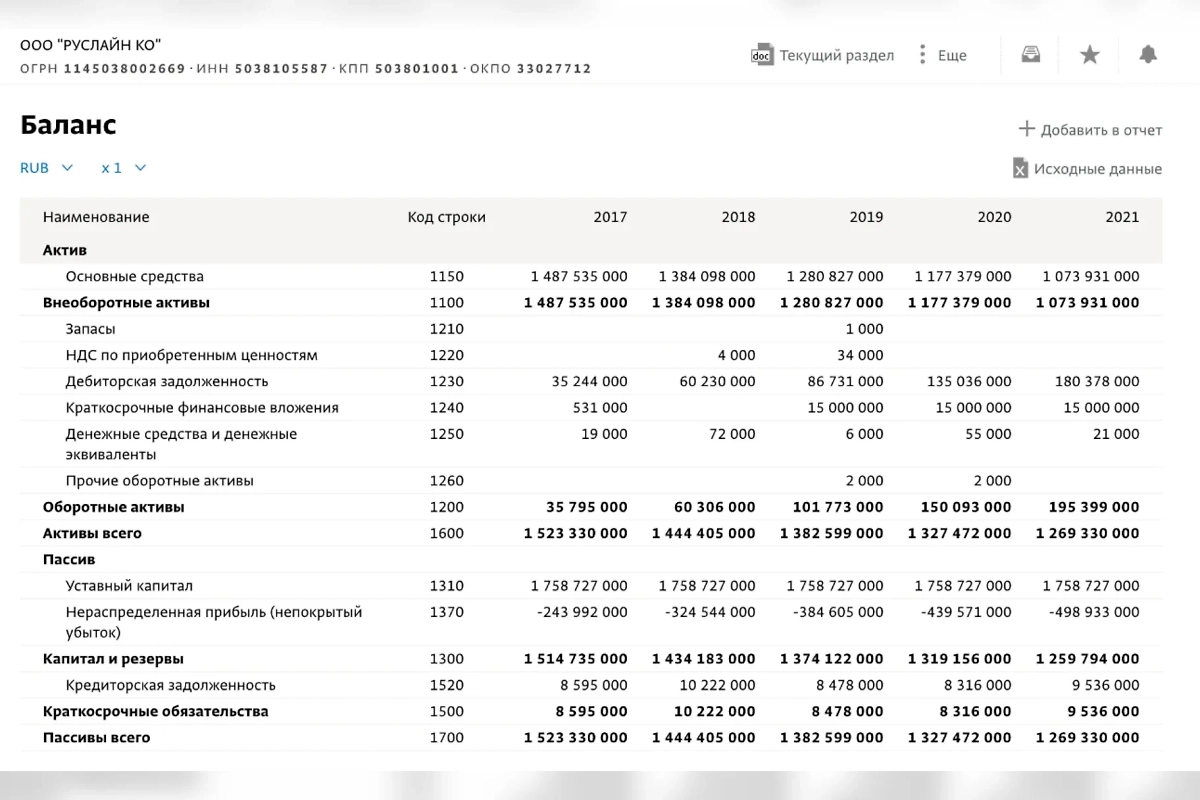1200x800 pixels.
Task: Select the "Текущий раздел" menu item
Action: (x=836, y=55)
